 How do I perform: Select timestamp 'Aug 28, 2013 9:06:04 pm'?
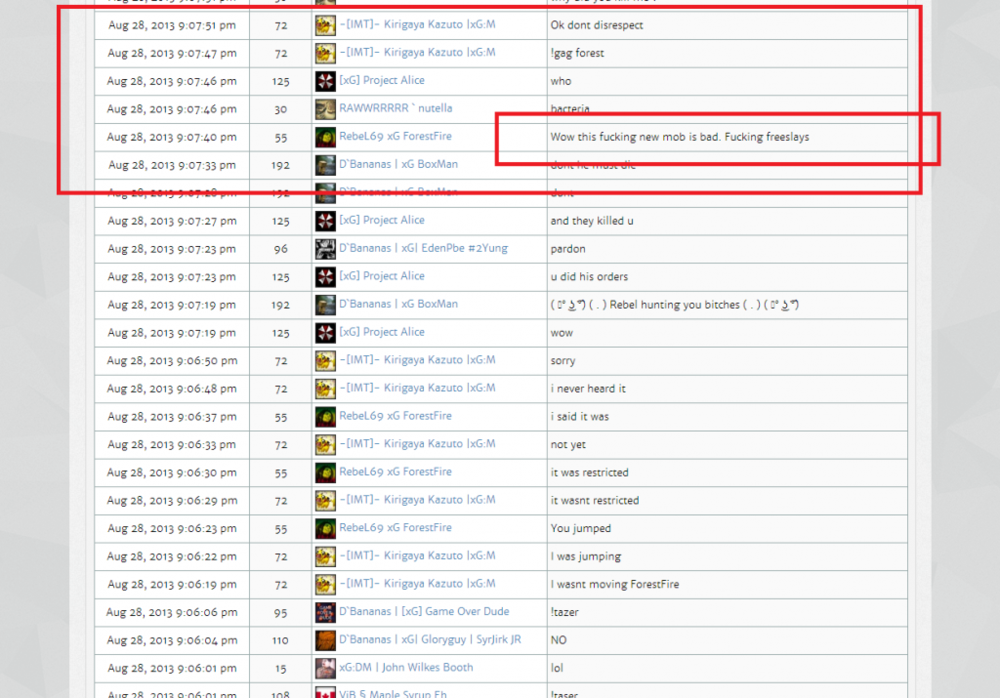[172, 641]
